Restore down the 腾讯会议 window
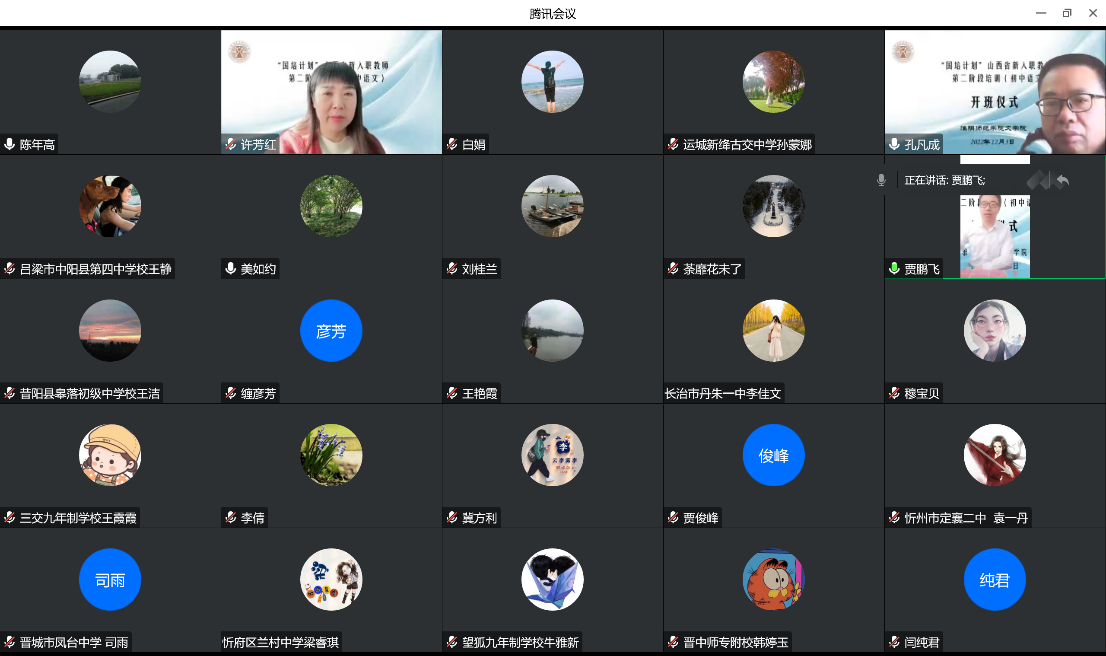This screenshot has height=656, width=1106. [1067, 13]
